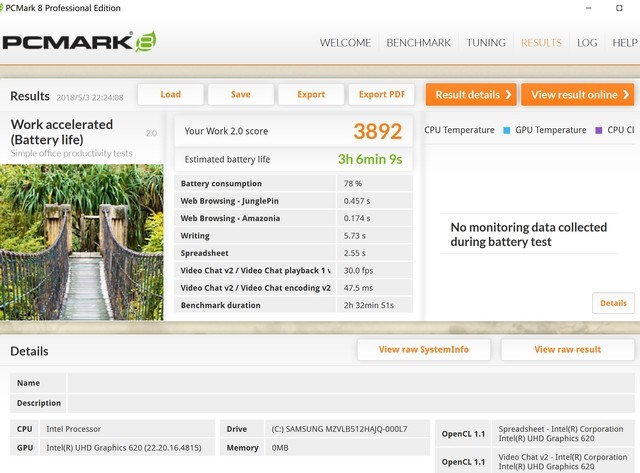The width and height of the screenshot is (640, 473).
Task: Click the Export button
Action: click(311, 94)
